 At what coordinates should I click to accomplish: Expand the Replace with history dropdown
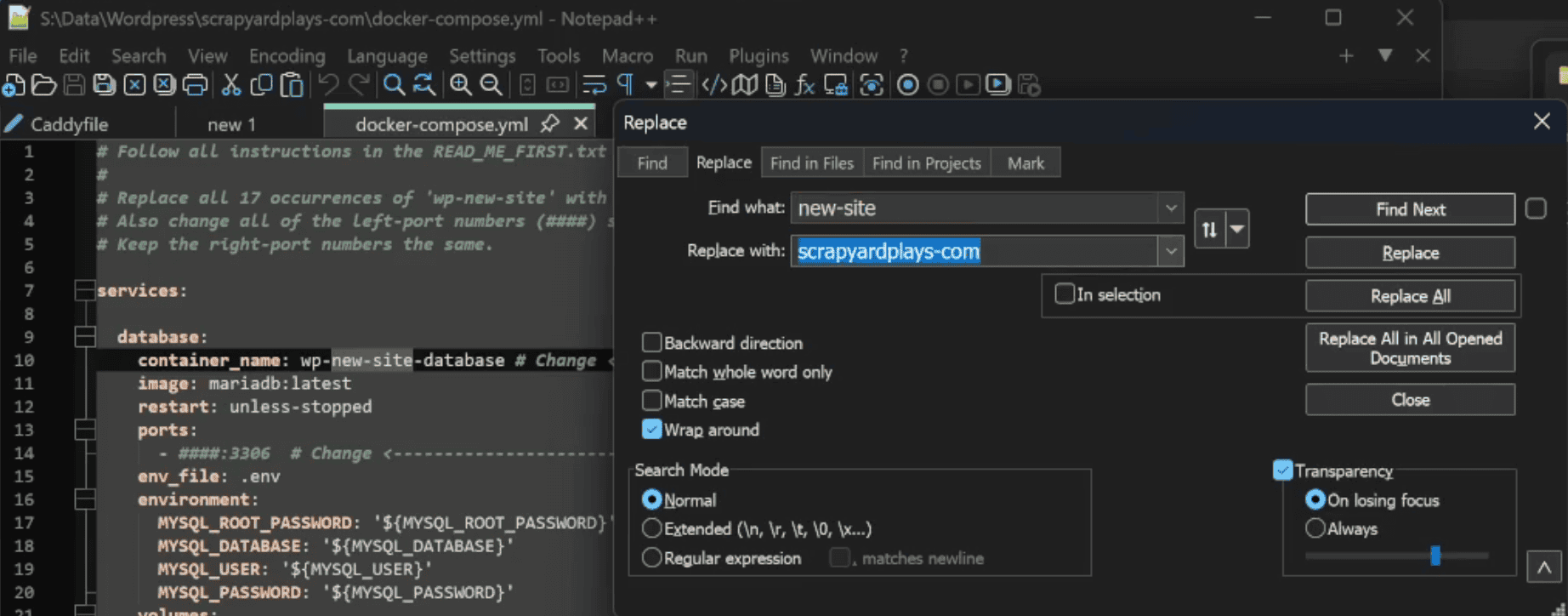pyautogui.click(x=1171, y=251)
